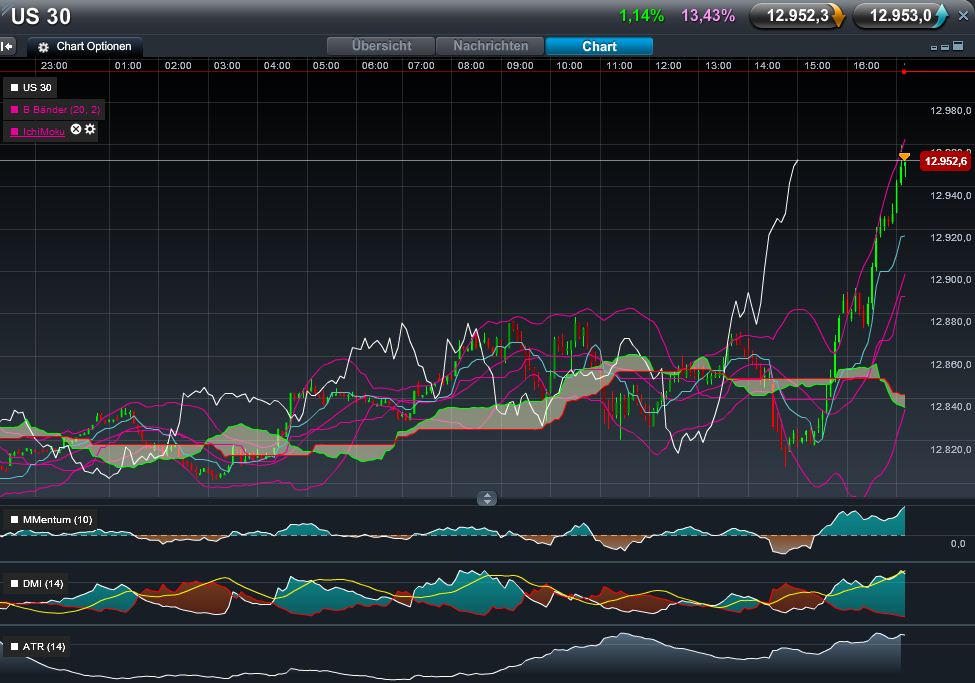The width and height of the screenshot is (975, 683).
Task: Switch to the Nachrichten tab
Action: (x=490, y=46)
